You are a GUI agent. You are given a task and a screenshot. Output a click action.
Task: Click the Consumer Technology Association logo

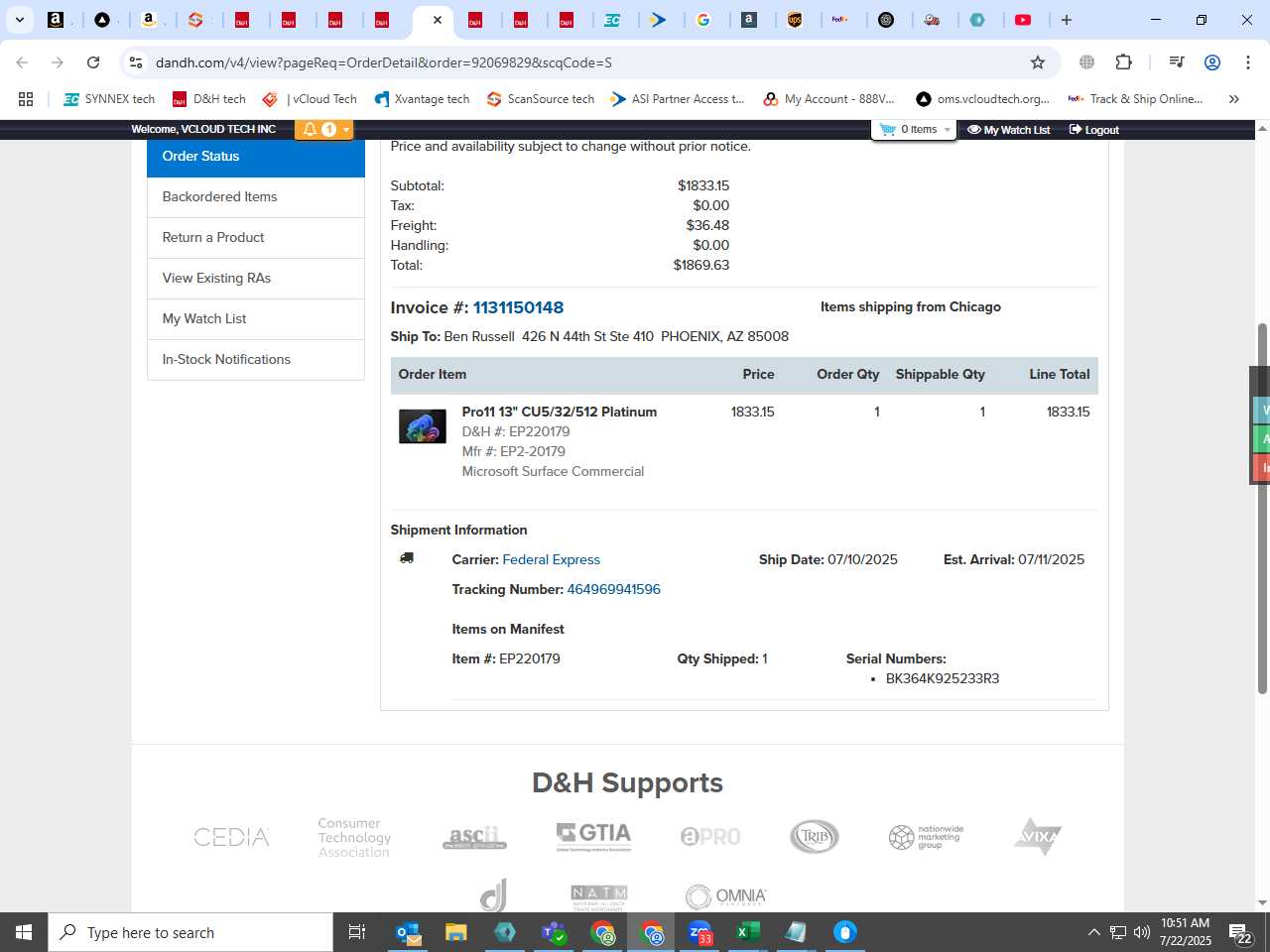(354, 837)
